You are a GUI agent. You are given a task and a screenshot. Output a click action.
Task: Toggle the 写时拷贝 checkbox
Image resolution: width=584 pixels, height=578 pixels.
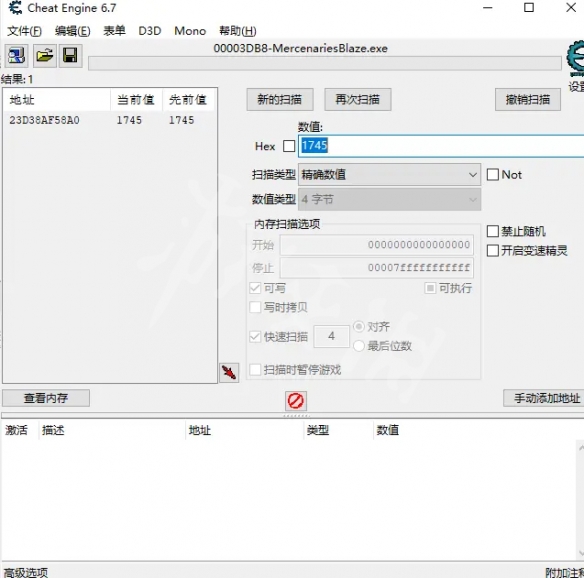(x=255, y=307)
